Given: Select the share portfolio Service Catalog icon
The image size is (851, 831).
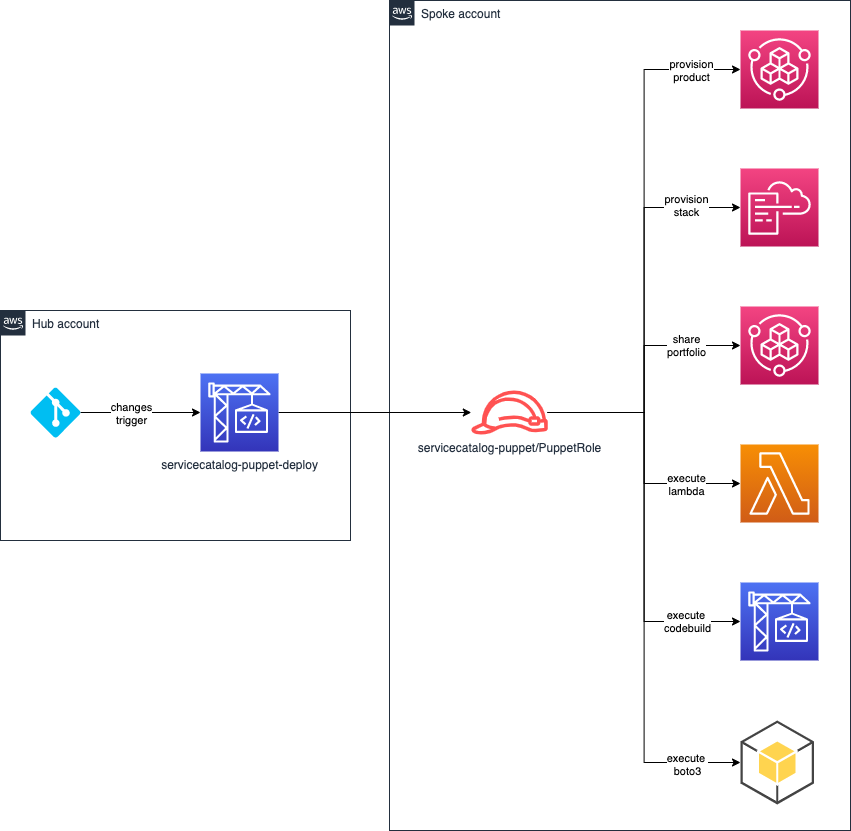Looking at the screenshot, I should click(779, 346).
